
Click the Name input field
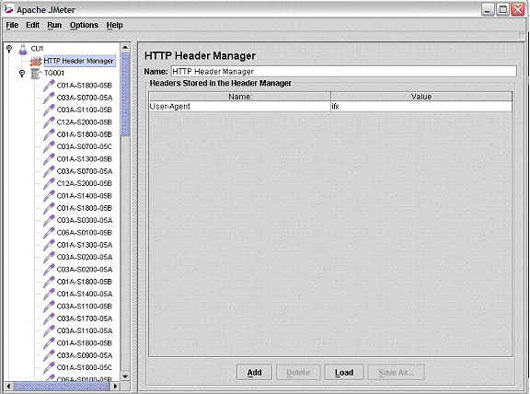tap(344, 71)
